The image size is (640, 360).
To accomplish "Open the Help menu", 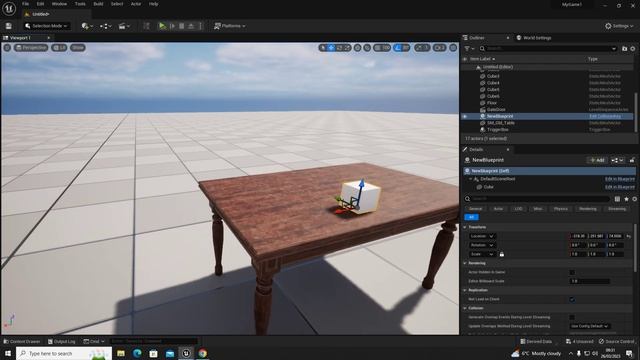I will pos(153,4).
